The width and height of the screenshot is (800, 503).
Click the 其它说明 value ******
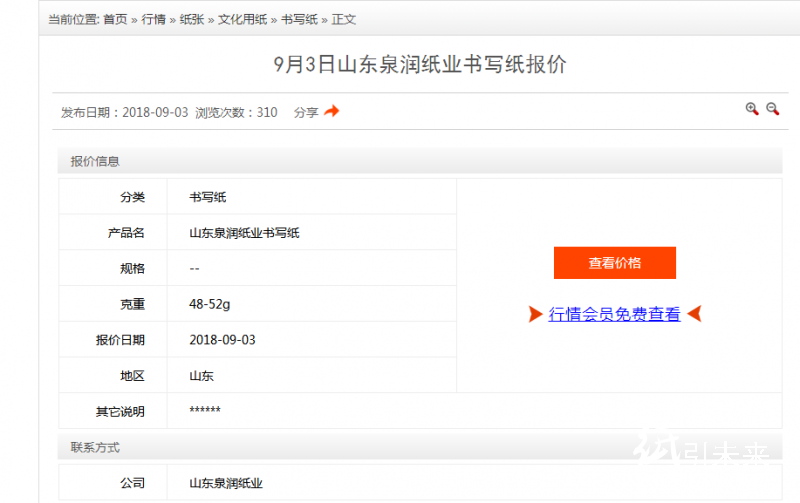coord(205,410)
